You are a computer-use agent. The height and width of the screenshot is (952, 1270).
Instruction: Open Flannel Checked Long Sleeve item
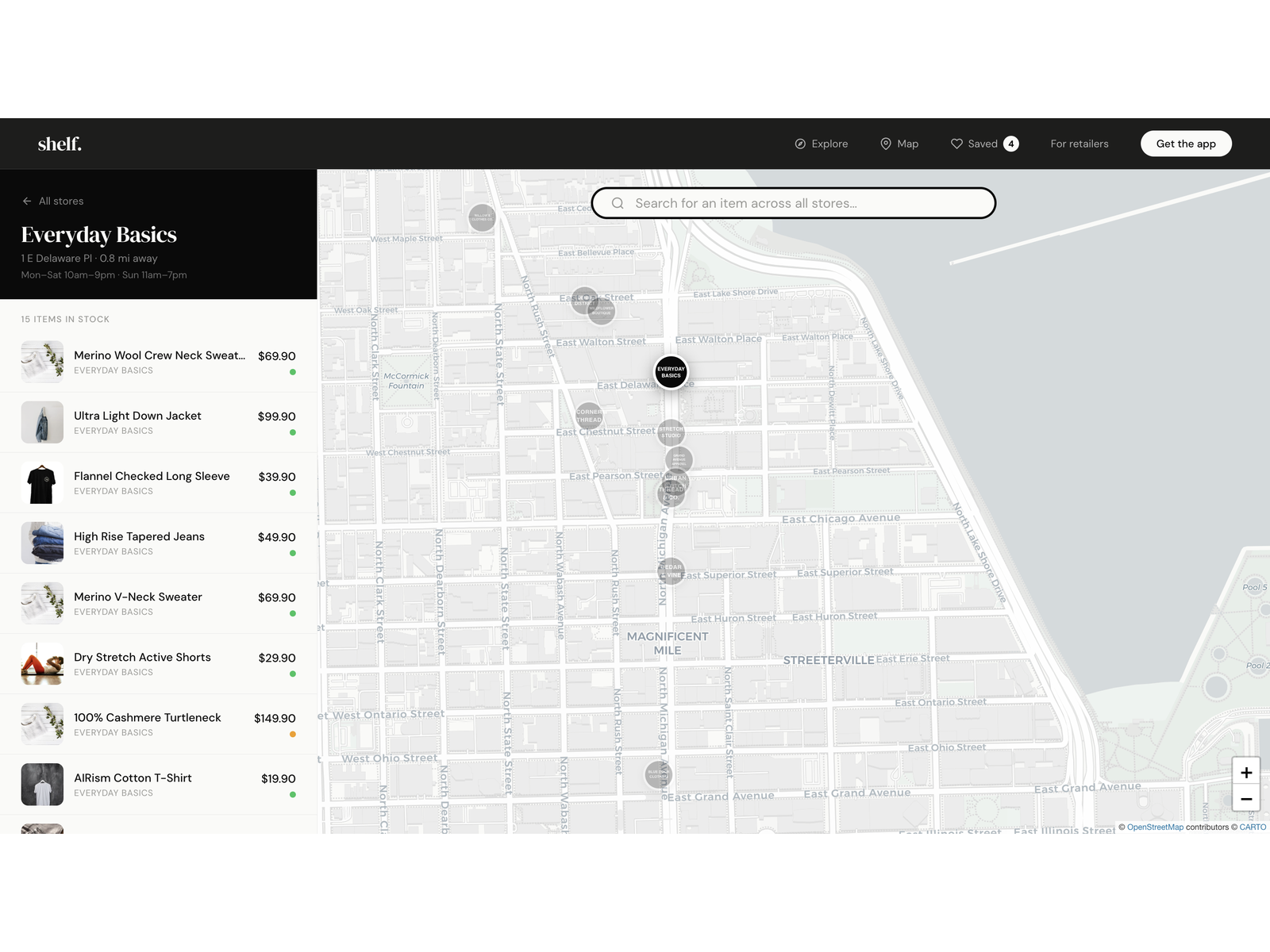pyautogui.click(x=159, y=483)
